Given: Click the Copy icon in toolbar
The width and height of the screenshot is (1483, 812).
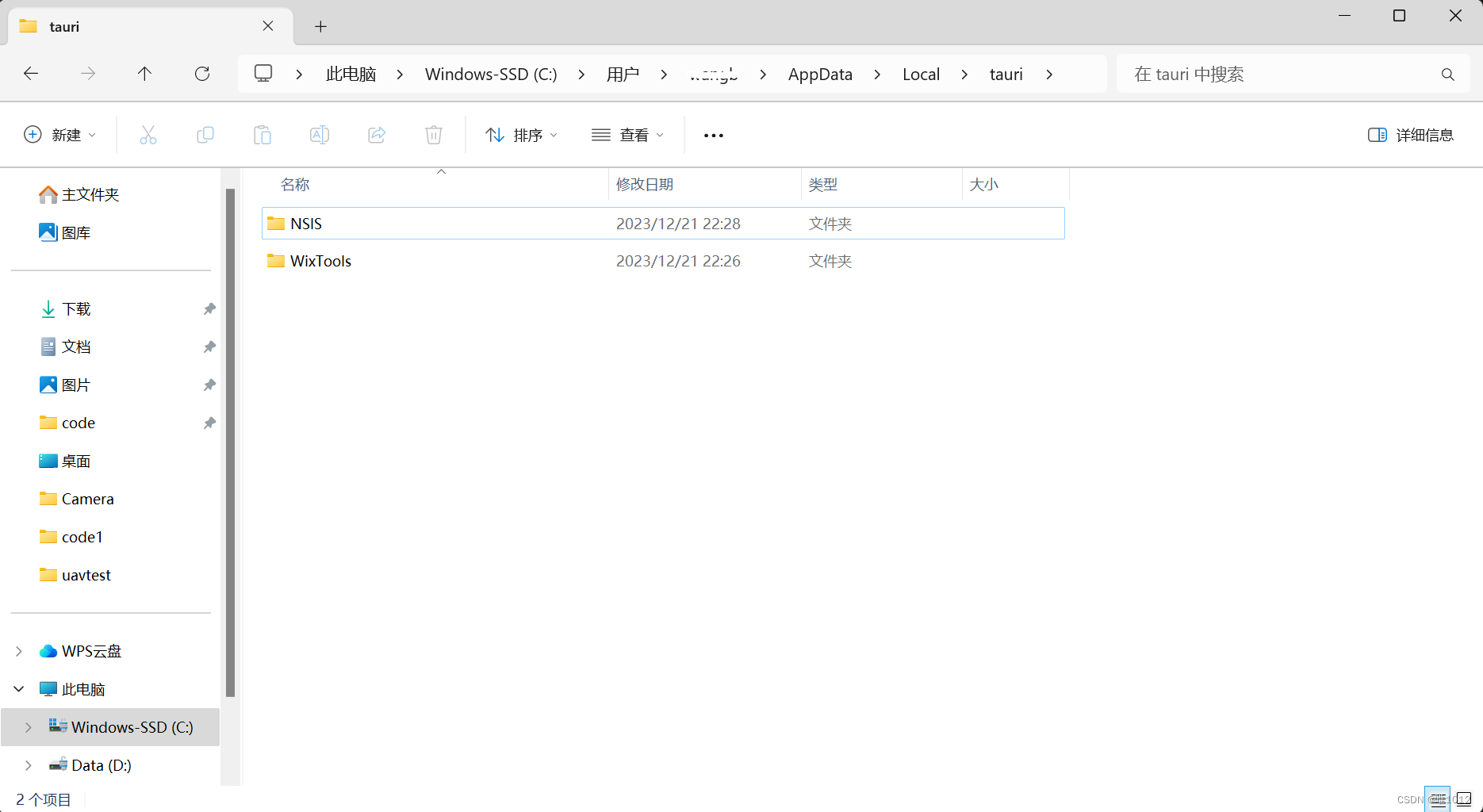Looking at the screenshot, I should (x=205, y=135).
